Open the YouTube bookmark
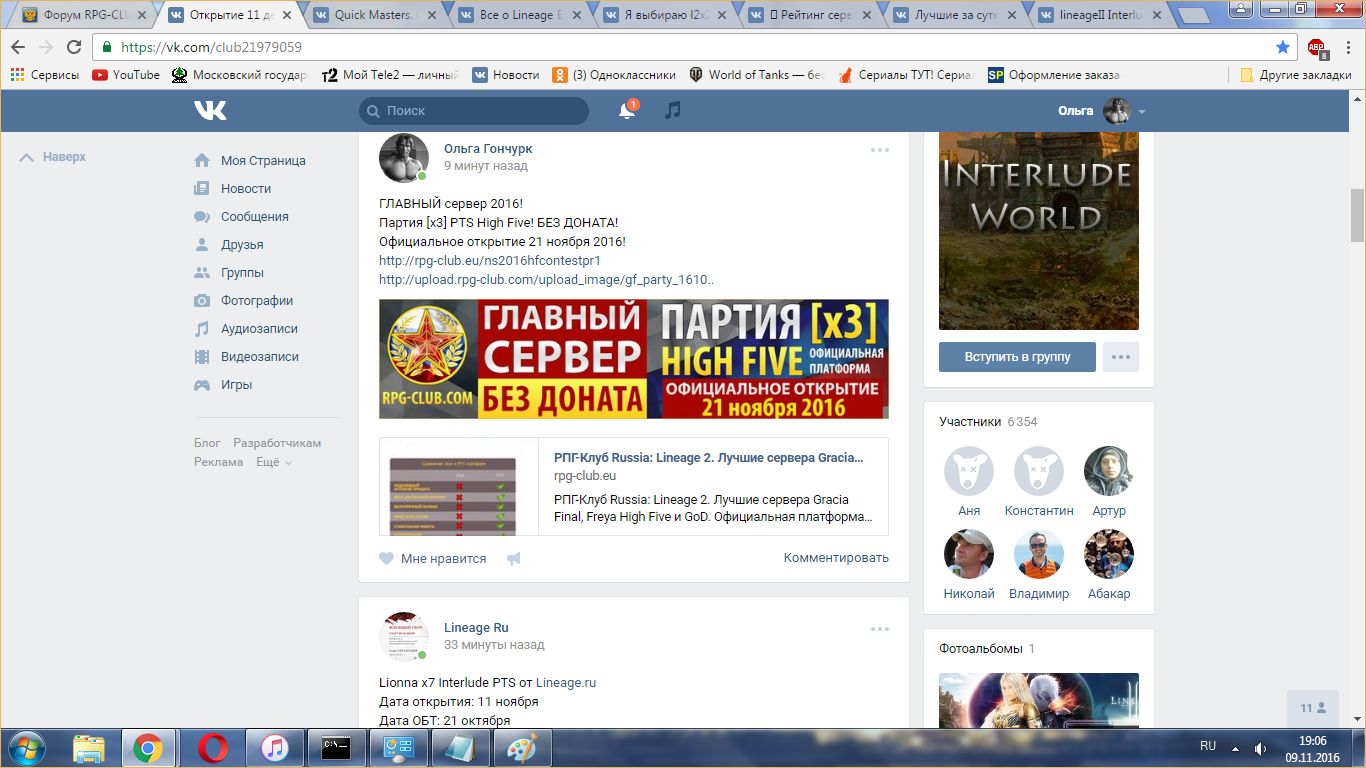Image resolution: width=1366 pixels, height=768 pixels. (x=126, y=75)
